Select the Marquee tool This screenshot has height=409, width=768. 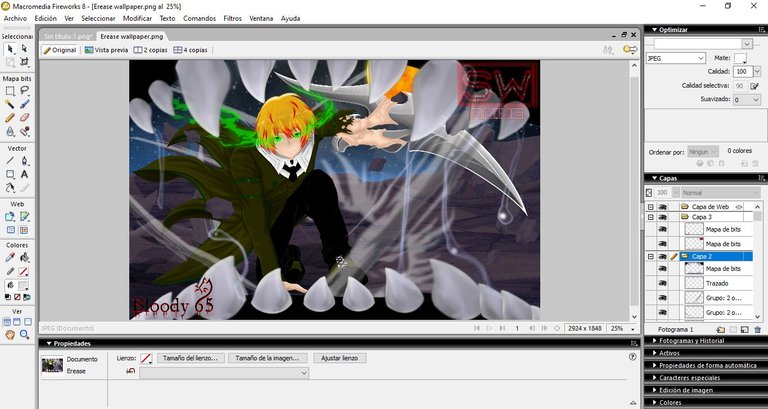click(x=10, y=91)
